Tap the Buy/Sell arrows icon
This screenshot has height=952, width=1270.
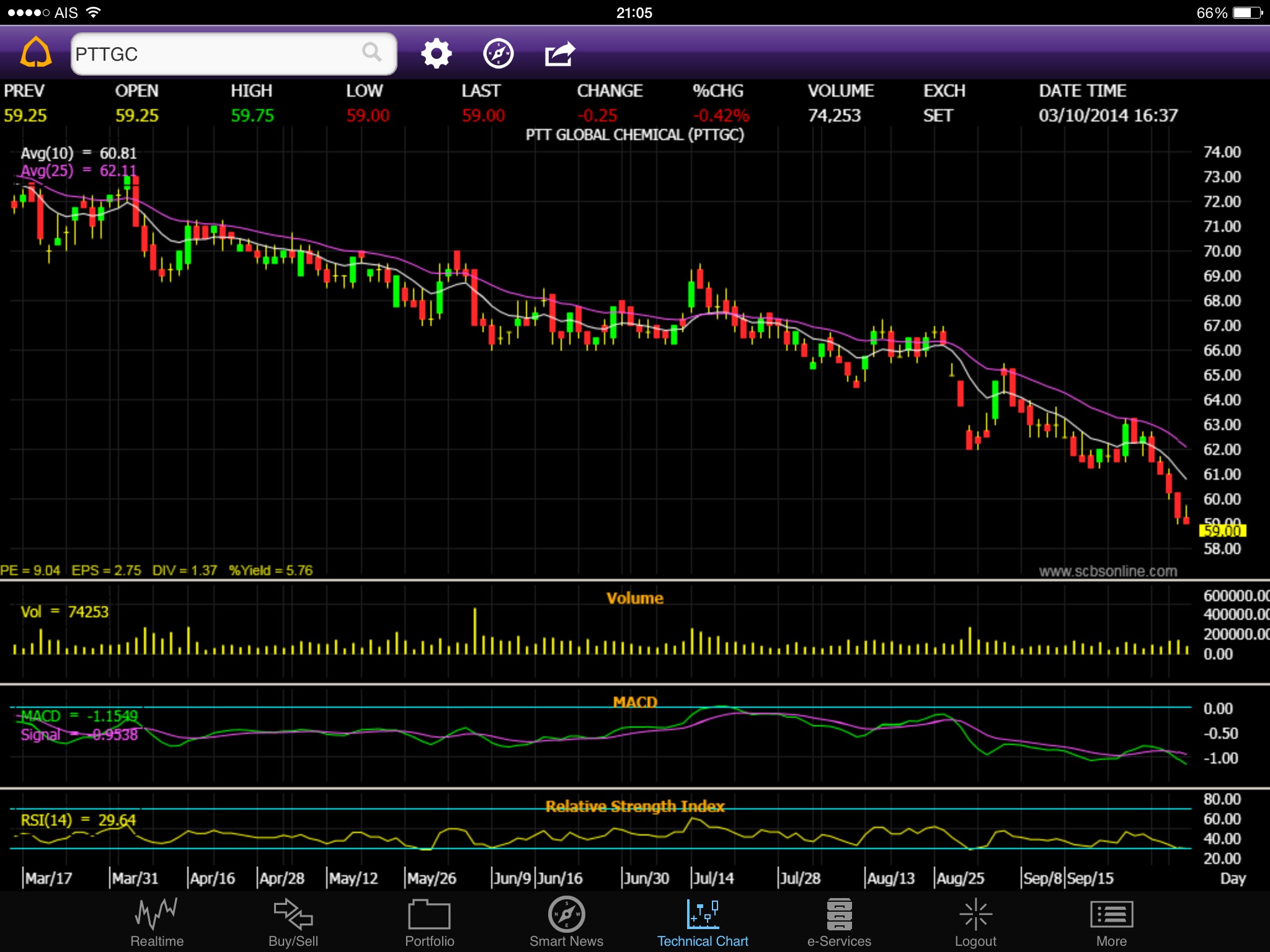coord(293,914)
